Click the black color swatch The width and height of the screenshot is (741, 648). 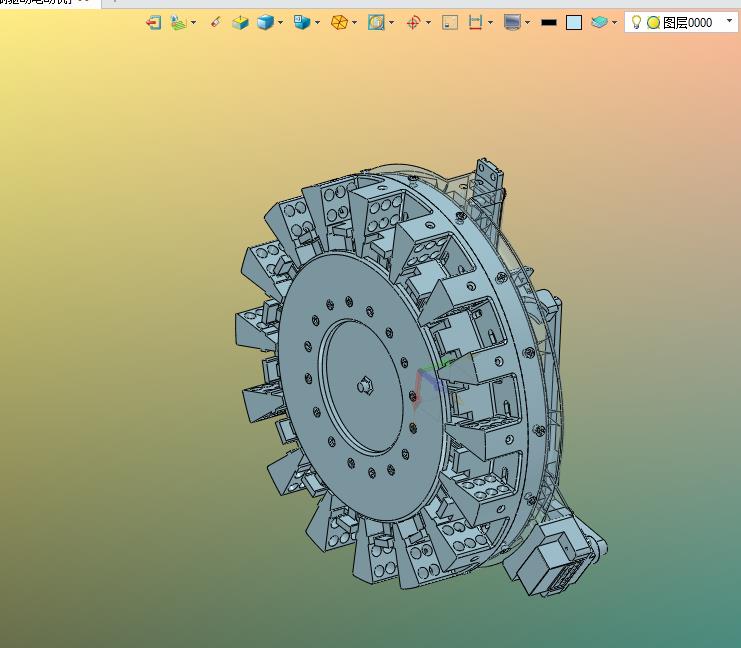(x=549, y=22)
